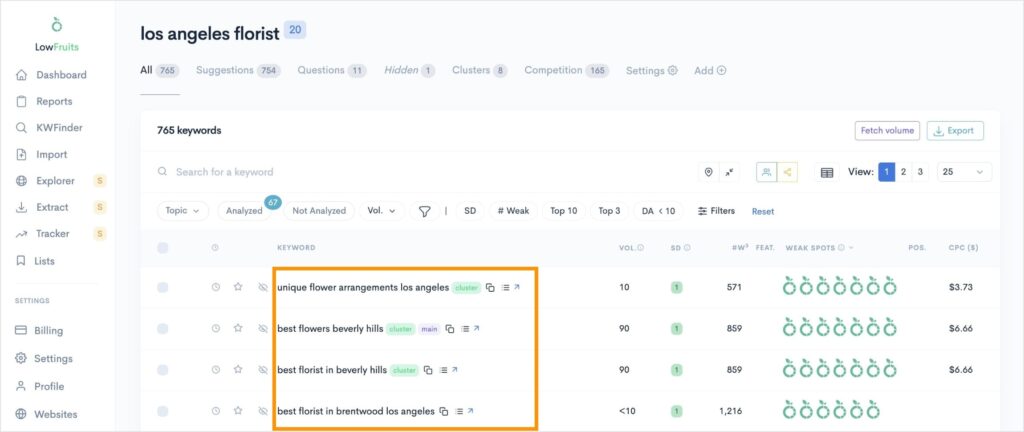This screenshot has width=1024, height=432.
Task: Open Profile page
Action: click(x=40, y=387)
